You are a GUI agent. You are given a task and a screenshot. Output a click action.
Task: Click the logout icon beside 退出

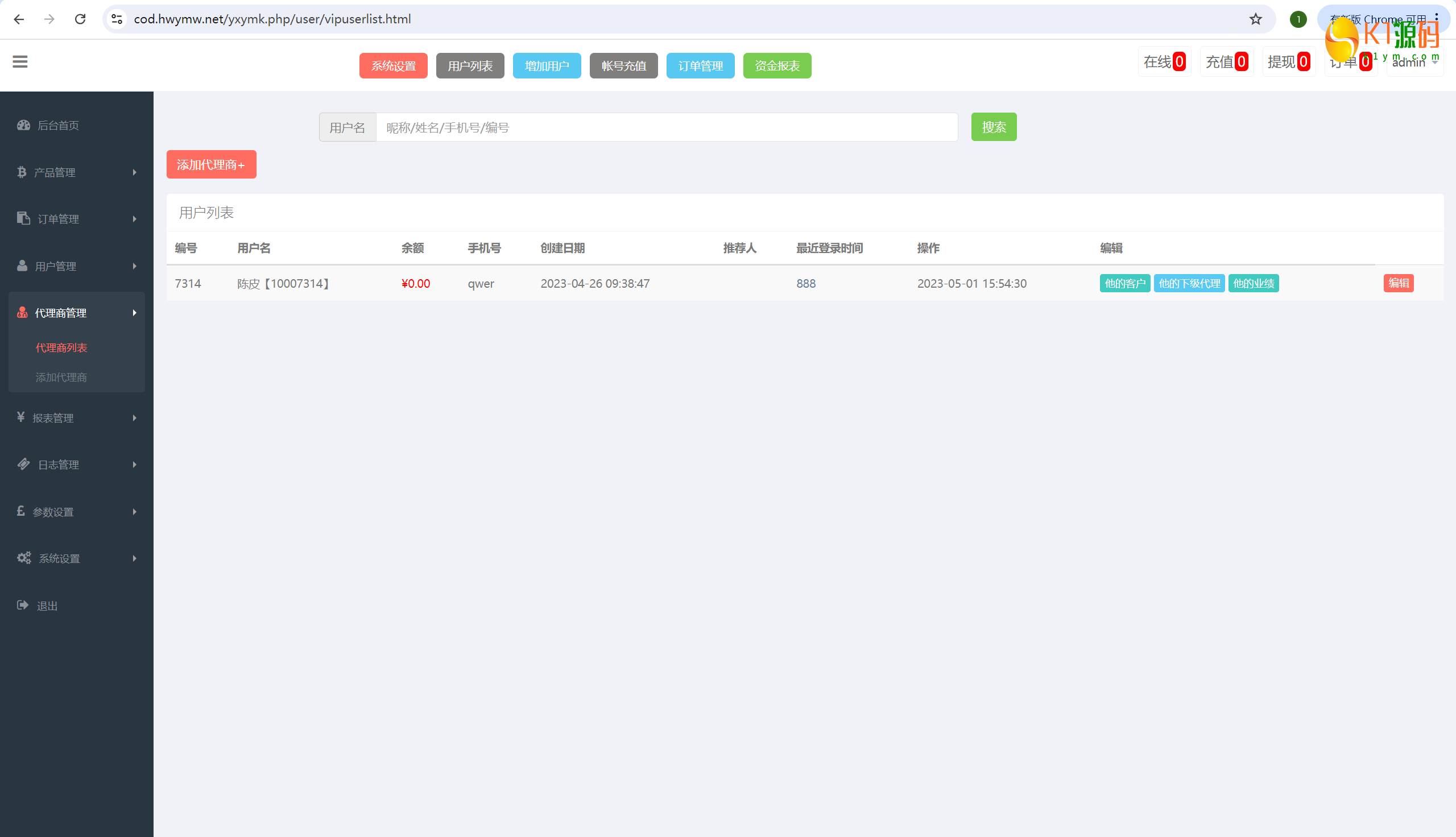23,605
